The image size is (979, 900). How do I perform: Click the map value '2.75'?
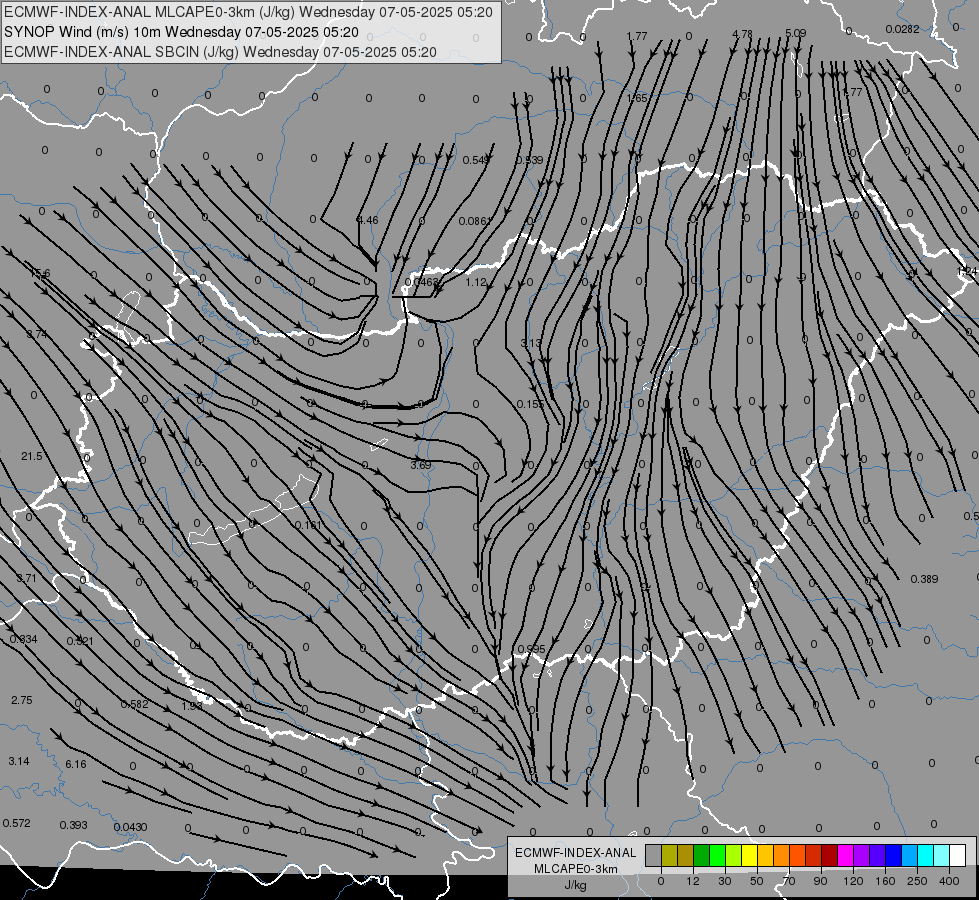22,700
